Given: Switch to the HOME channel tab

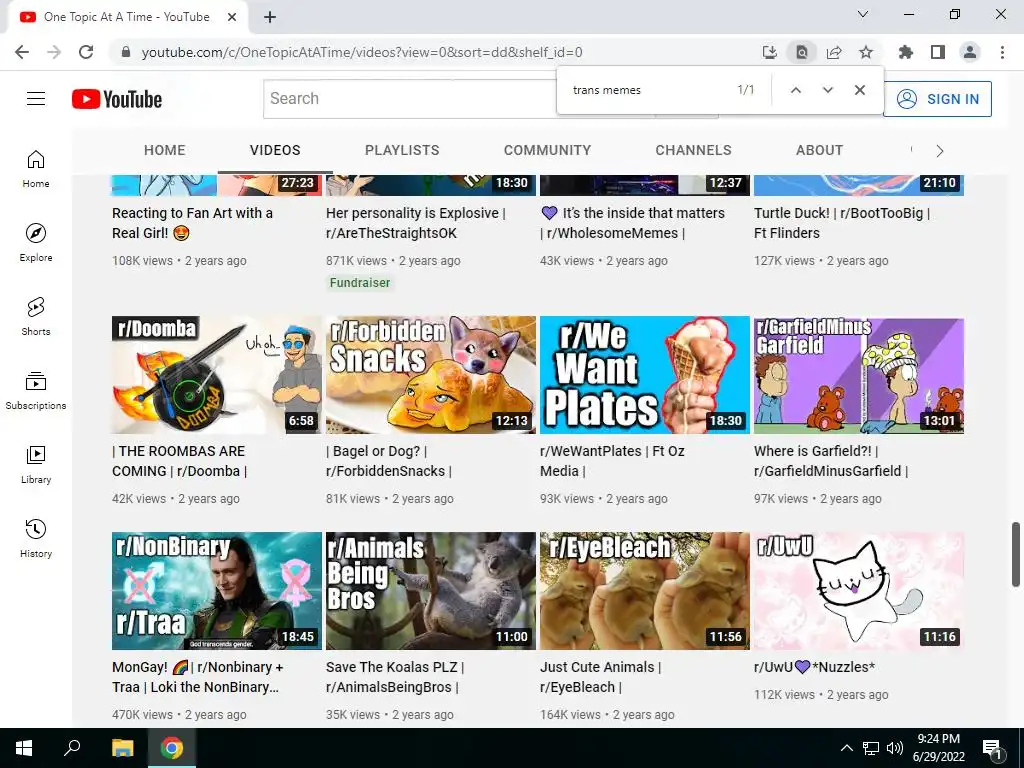Looking at the screenshot, I should 165,150.
